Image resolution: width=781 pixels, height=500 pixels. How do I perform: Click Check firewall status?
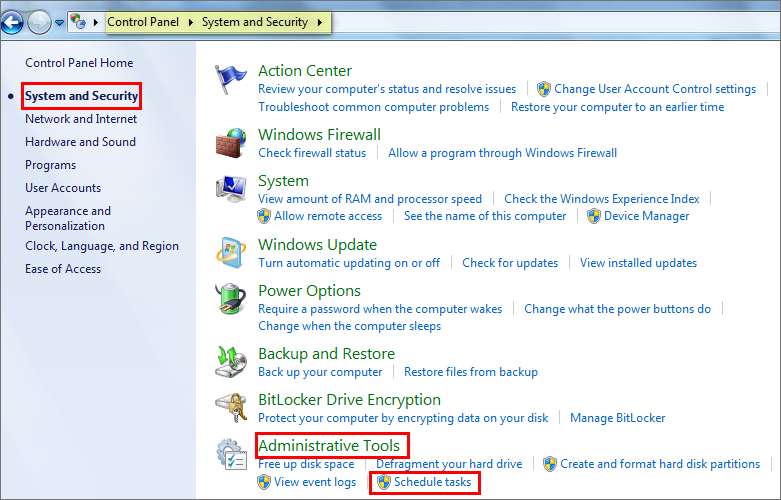coord(312,153)
